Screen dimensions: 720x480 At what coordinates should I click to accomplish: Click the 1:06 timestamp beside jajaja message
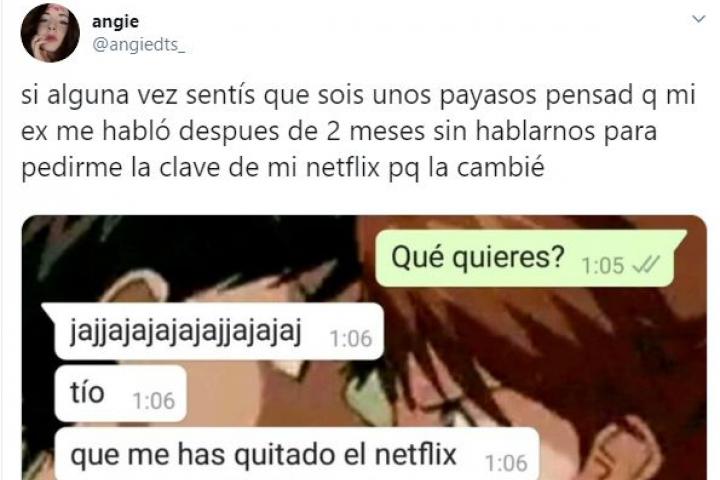click(351, 339)
